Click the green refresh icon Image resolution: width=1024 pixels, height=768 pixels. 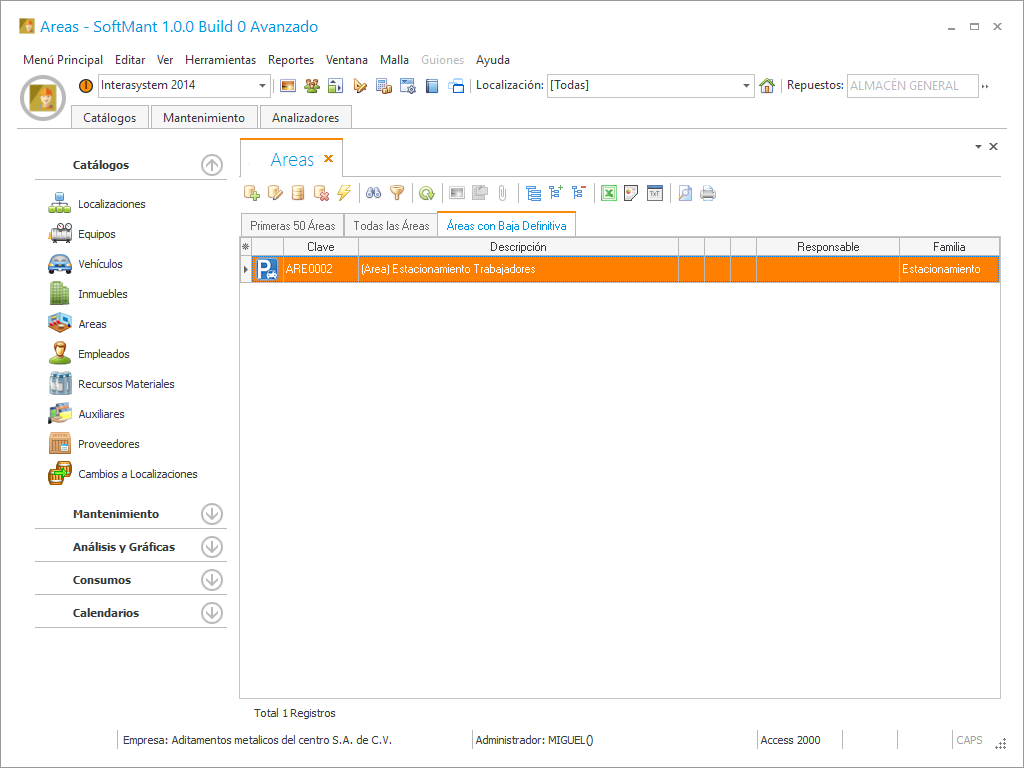[427, 193]
